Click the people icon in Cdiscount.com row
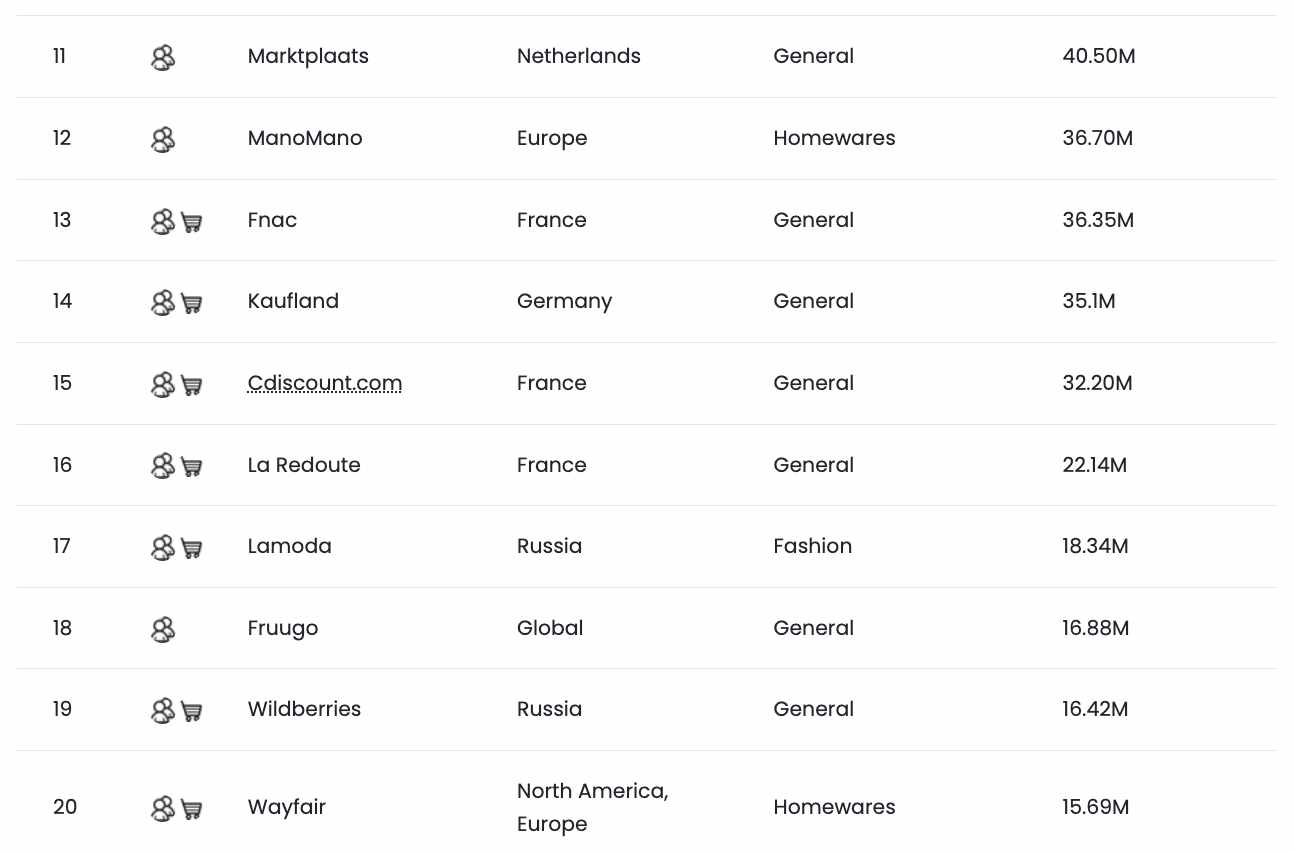The width and height of the screenshot is (1294, 852). click(163, 385)
